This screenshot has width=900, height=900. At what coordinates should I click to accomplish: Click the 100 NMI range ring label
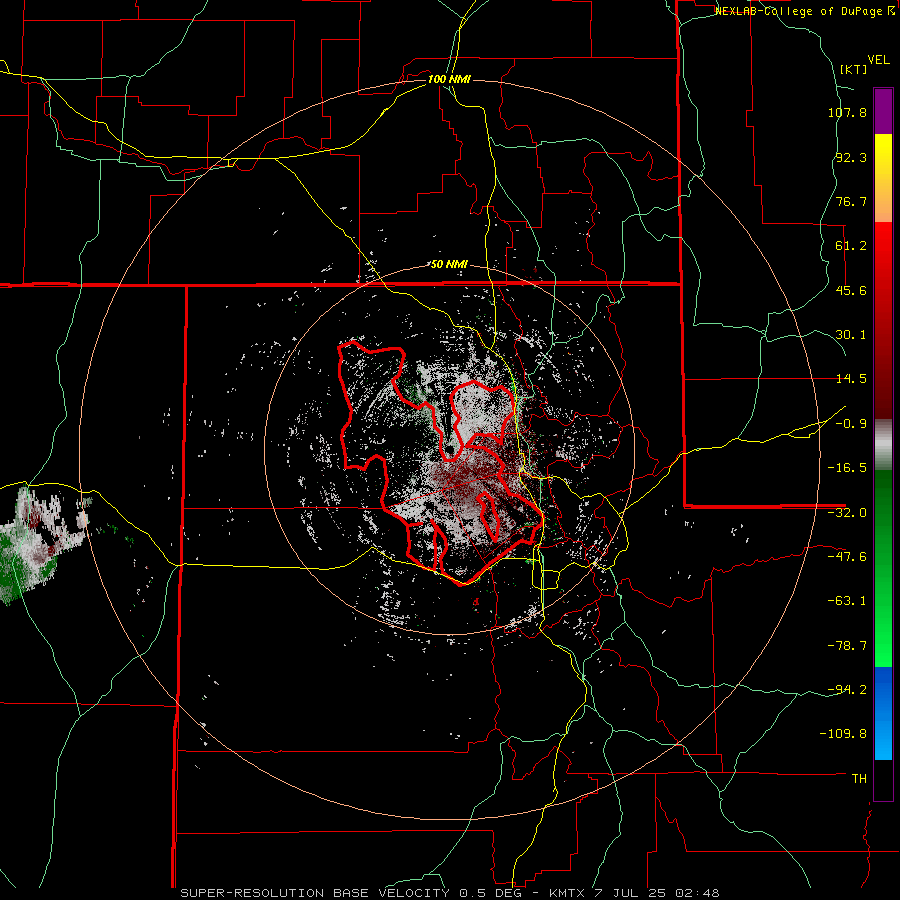(449, 79)
